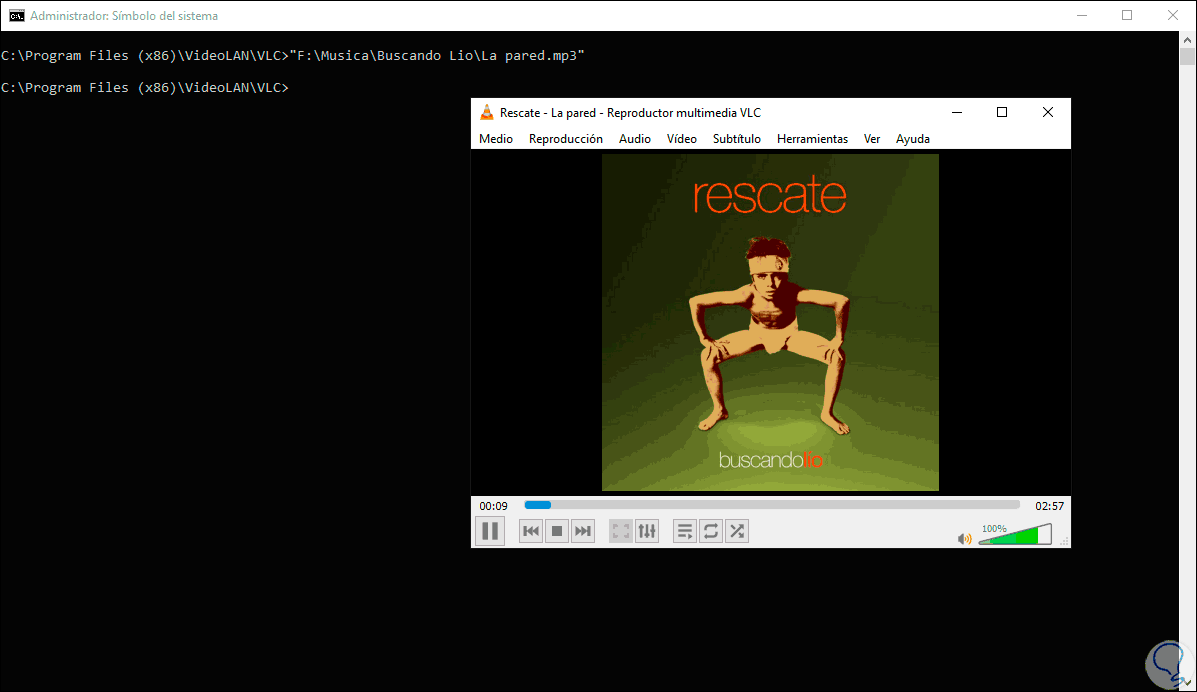Maximize the Símbolo del sistema window
Screen dimensions: 1197x692
1127,15
